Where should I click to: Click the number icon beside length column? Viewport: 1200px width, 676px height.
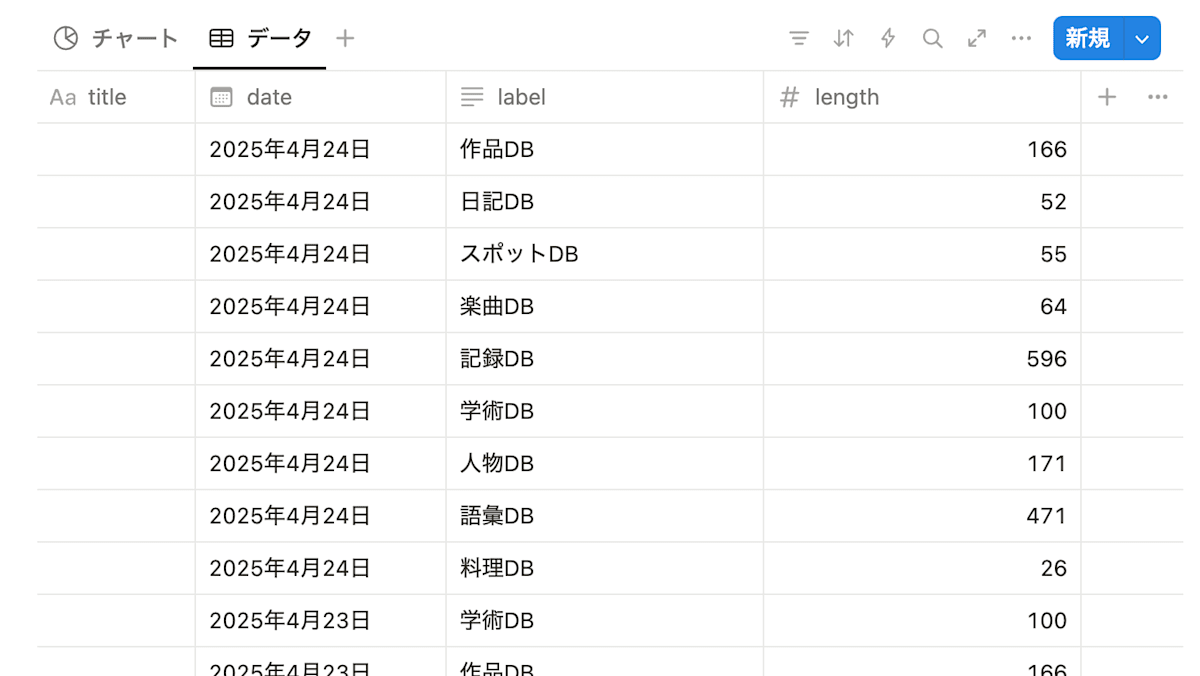pos(788,97)
